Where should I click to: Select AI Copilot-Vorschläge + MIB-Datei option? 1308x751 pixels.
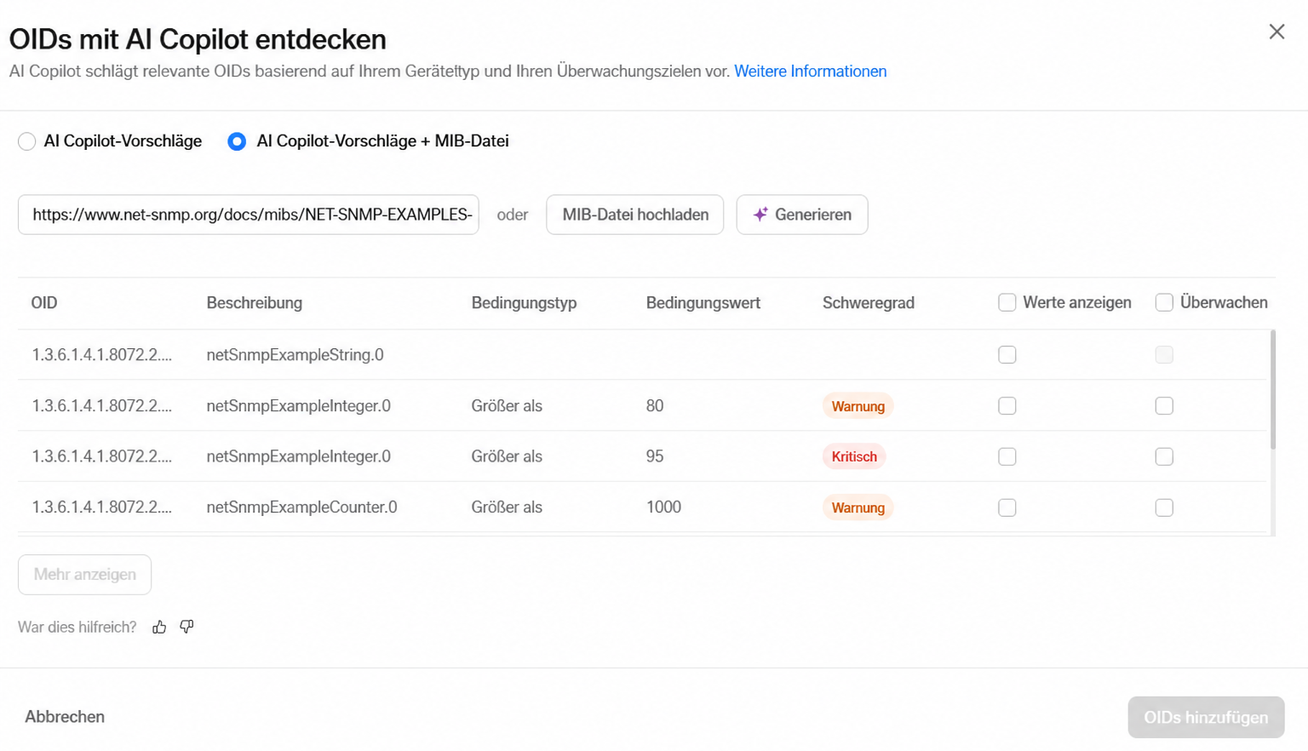[237, 142]
